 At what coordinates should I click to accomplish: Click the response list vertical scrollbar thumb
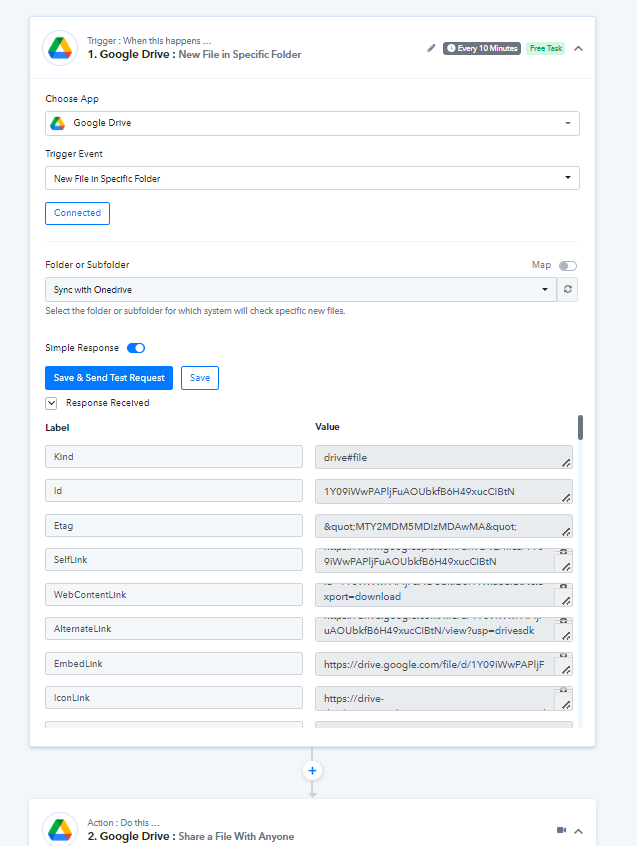click(580, 427)
